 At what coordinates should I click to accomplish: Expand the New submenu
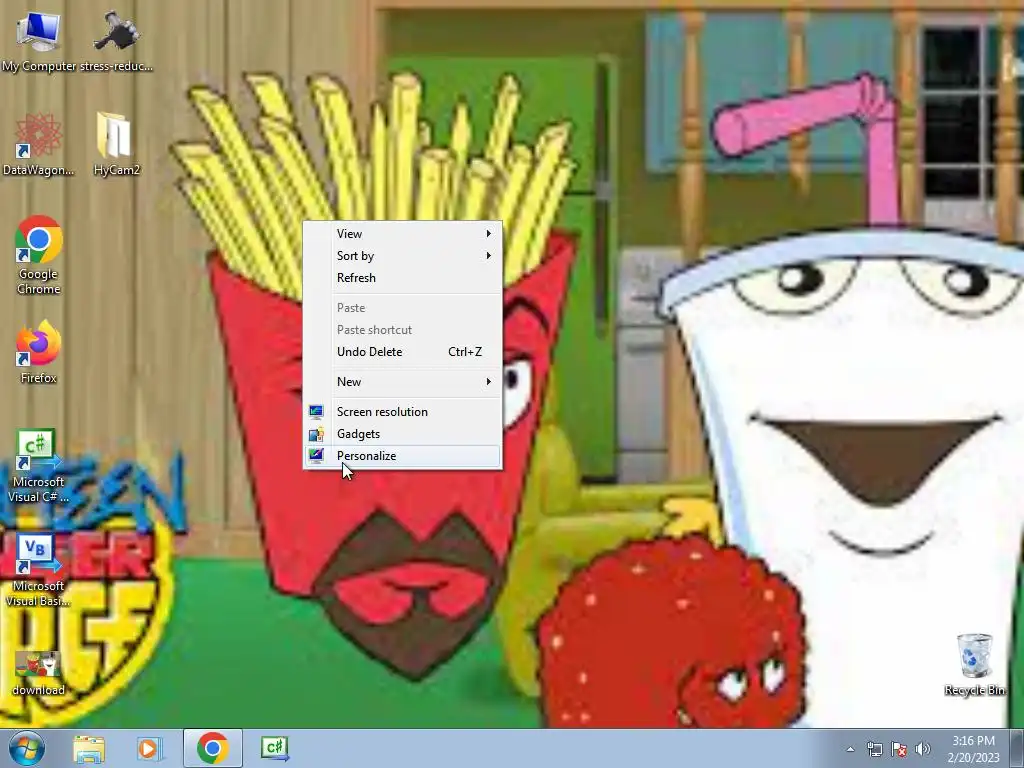(x=402, y=382)
